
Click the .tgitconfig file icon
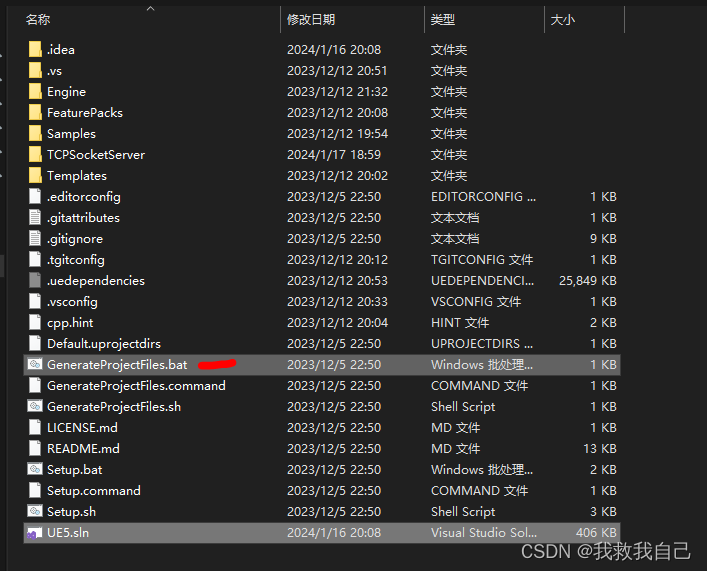35,259
